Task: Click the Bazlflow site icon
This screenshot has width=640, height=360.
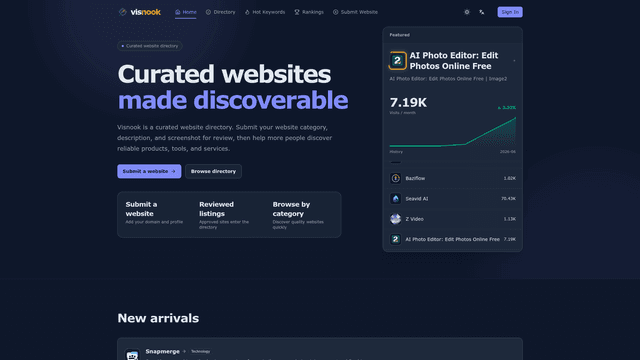Action: coord(395,178)
